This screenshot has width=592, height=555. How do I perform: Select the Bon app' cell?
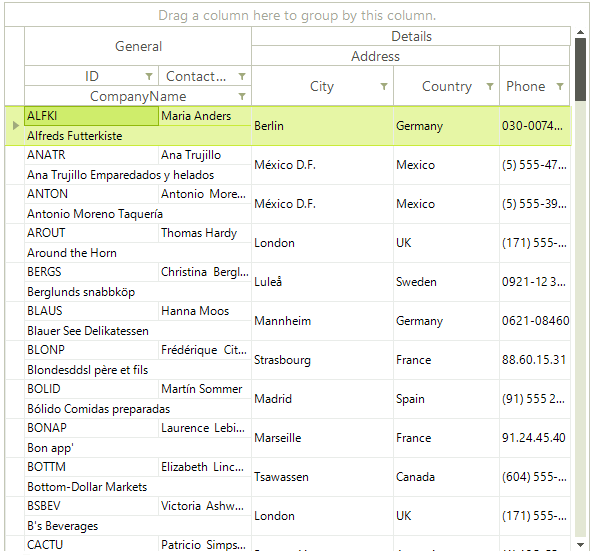click(138, 448)
